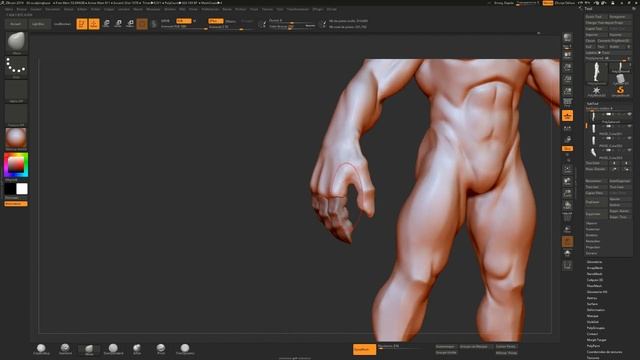Viewport: 640px width, 360px height.
Task: Open the Document menu
Action: 52,9
